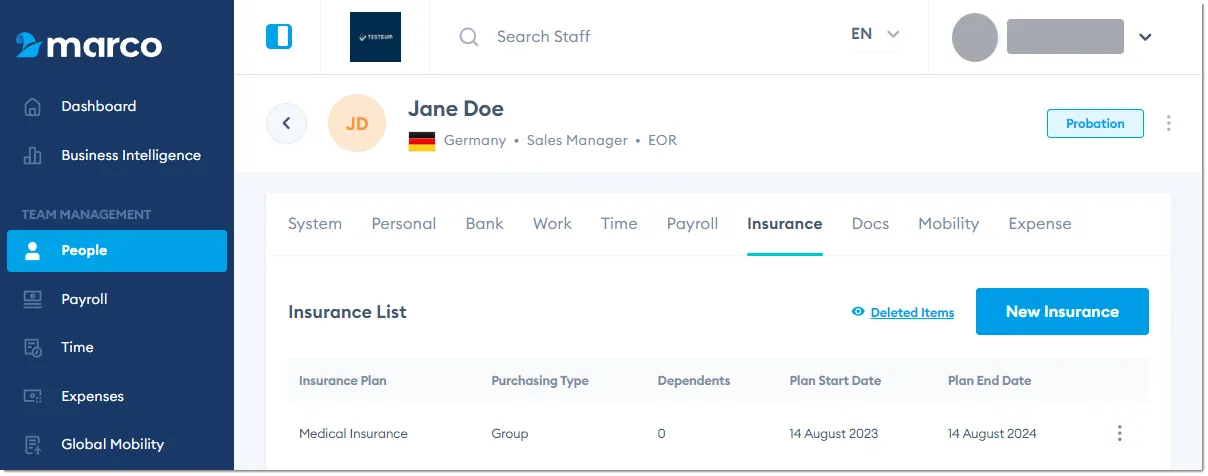The height and width of the screenshot is (476, 1208).
Task: Click the Business Intelligence chart icon
Action: [x=33, y=155]
